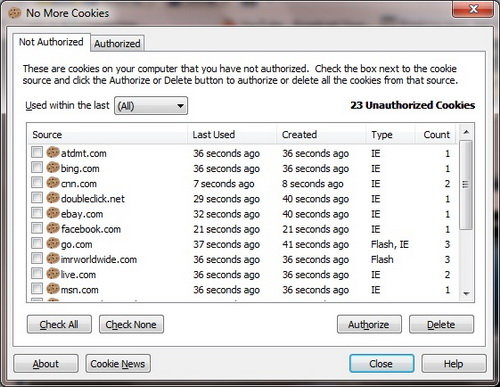This screenshot has height=387, width=500.
Task: Click the scrollbar up arrow
Action: click(x=466, y=132)
